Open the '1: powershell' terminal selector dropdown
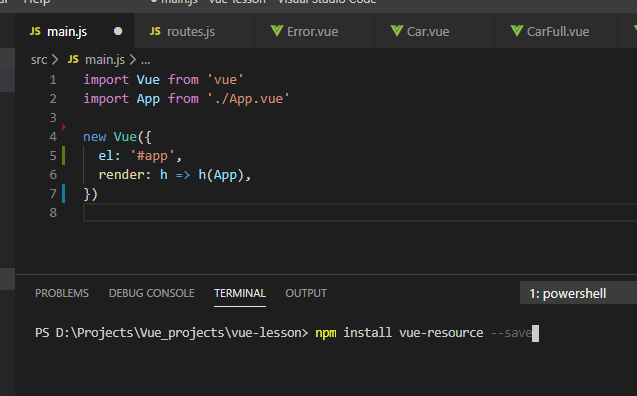 [578, 293]
